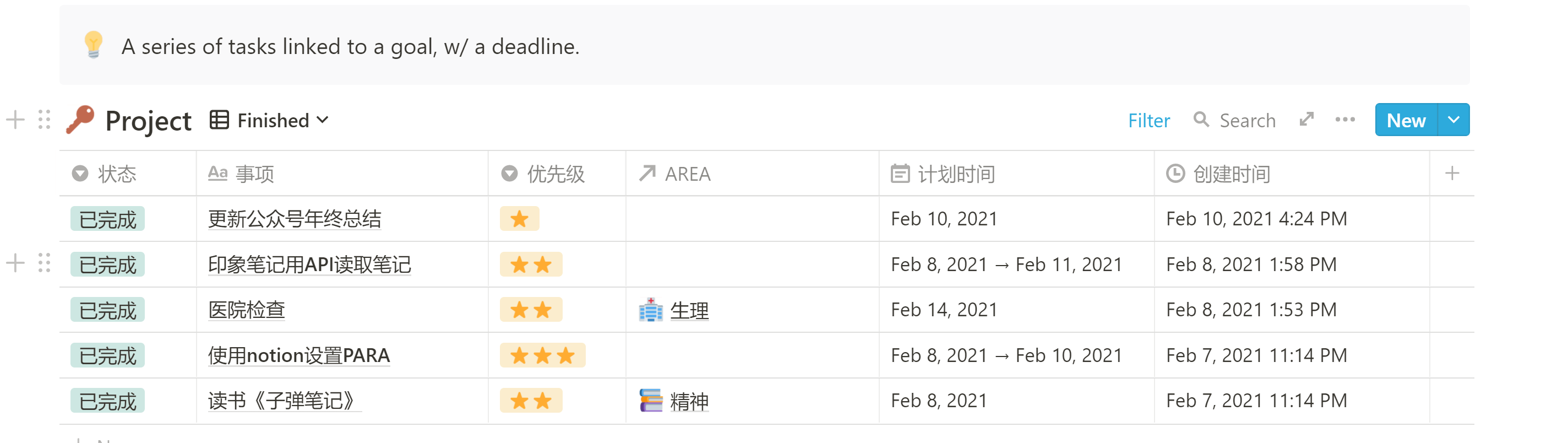
Task: Open the 计划时间 column header menu
Action: [x=956, y=174]
